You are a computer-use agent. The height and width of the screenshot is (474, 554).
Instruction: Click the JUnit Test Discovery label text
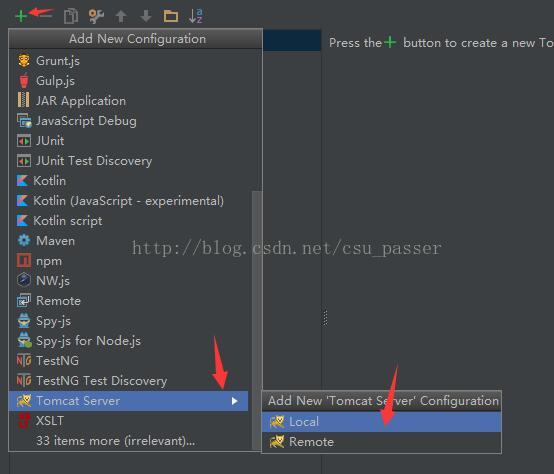94,161
